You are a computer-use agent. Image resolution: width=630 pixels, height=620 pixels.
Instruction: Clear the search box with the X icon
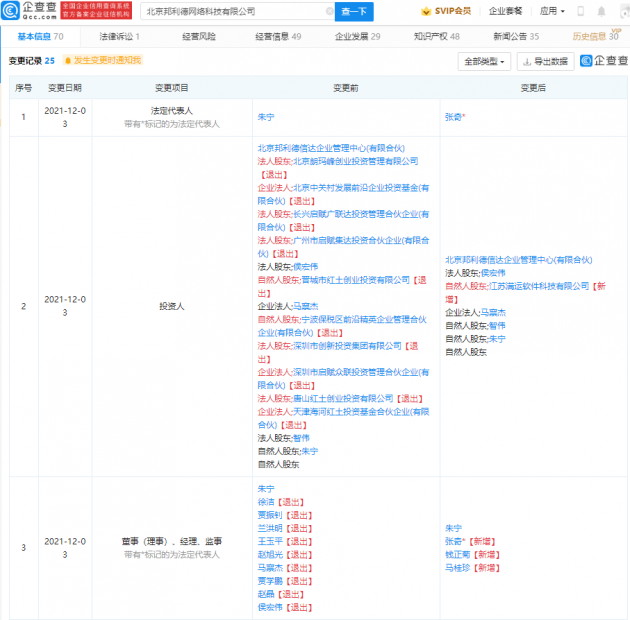click(329, 11)
